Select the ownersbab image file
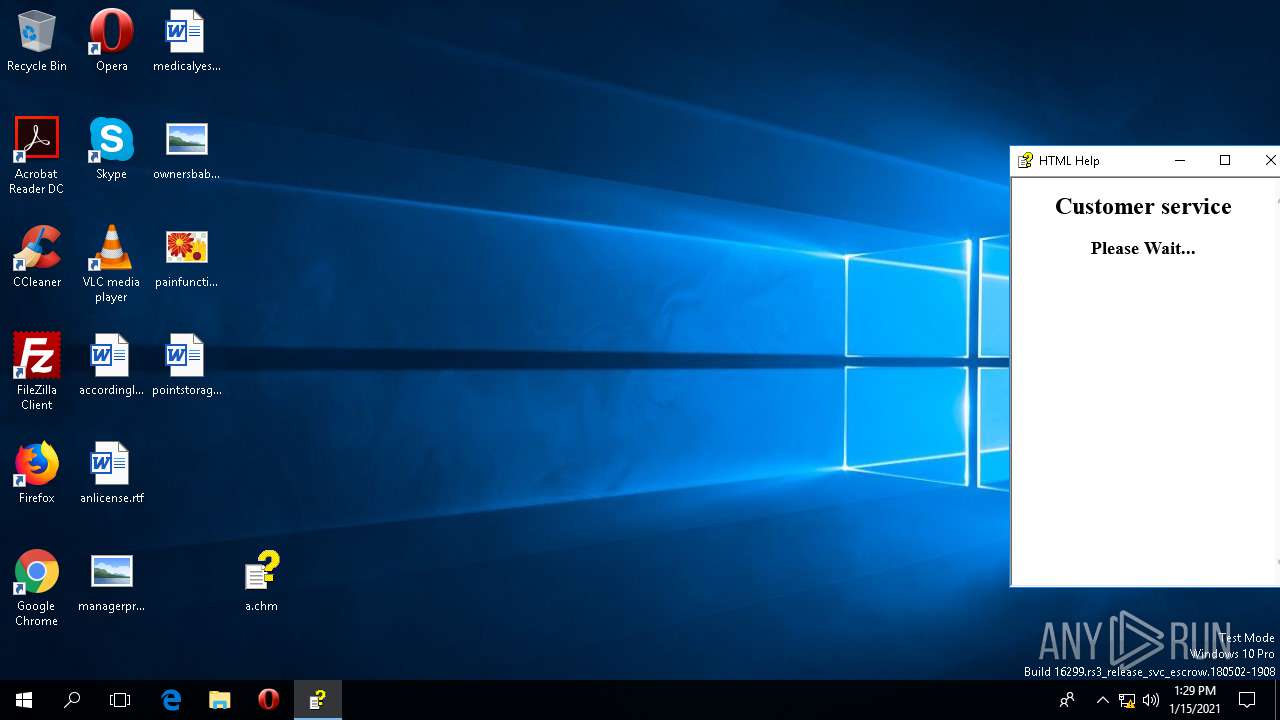 [186, 149]
